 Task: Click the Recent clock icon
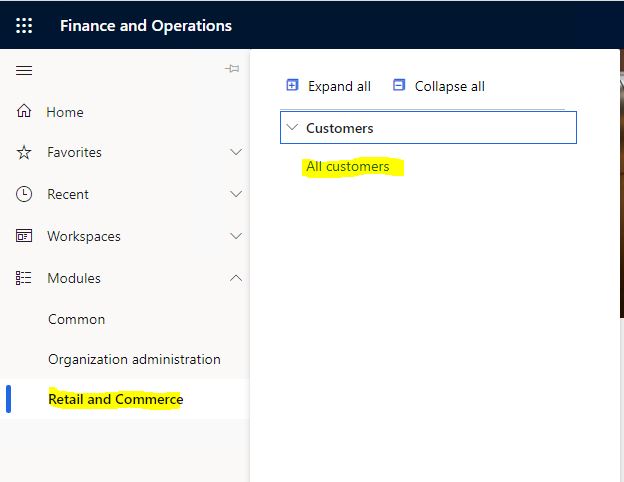(24, 194)
